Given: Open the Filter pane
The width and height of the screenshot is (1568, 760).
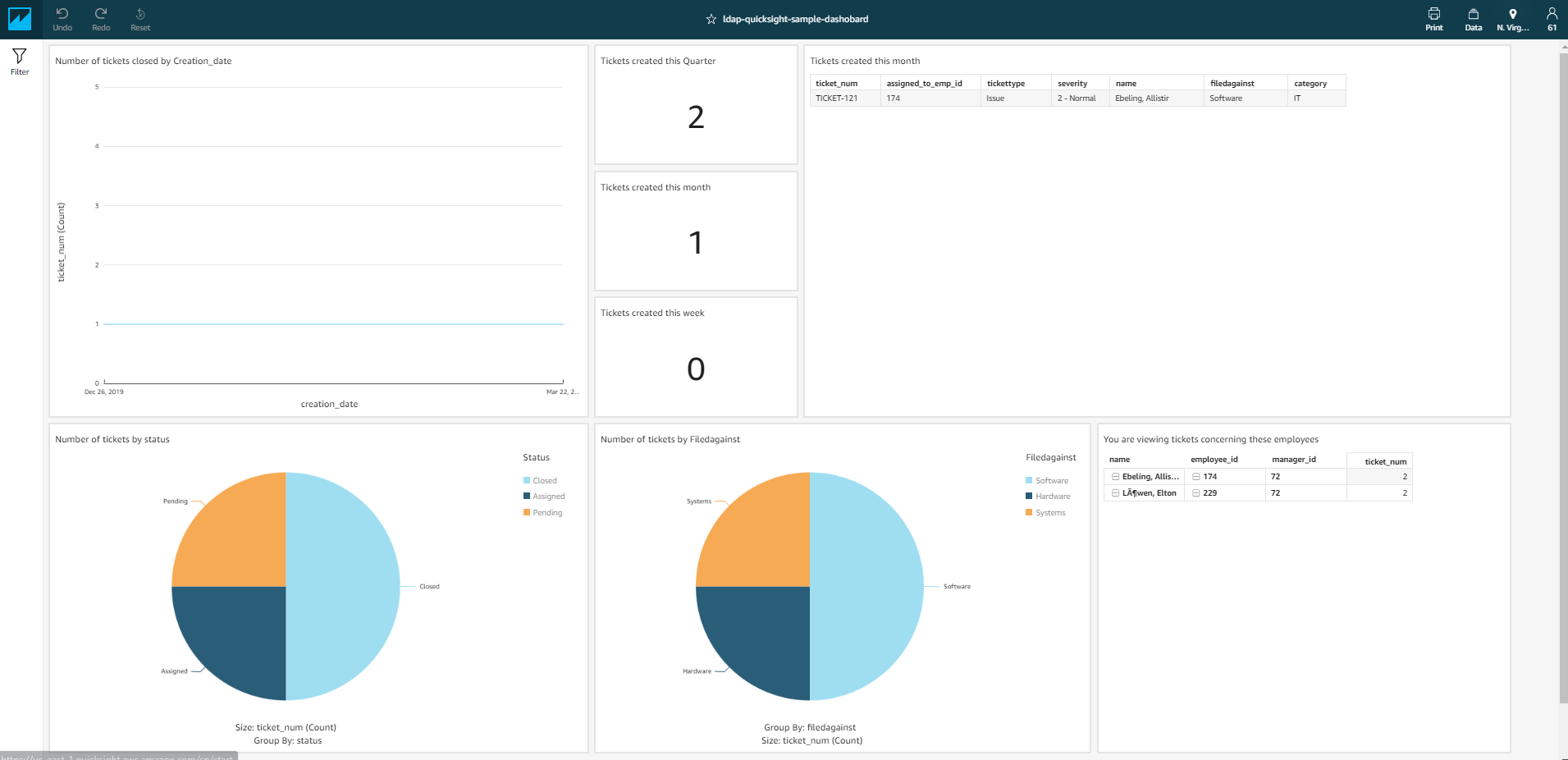Looking at the screenshot, I should pos(20,62).
